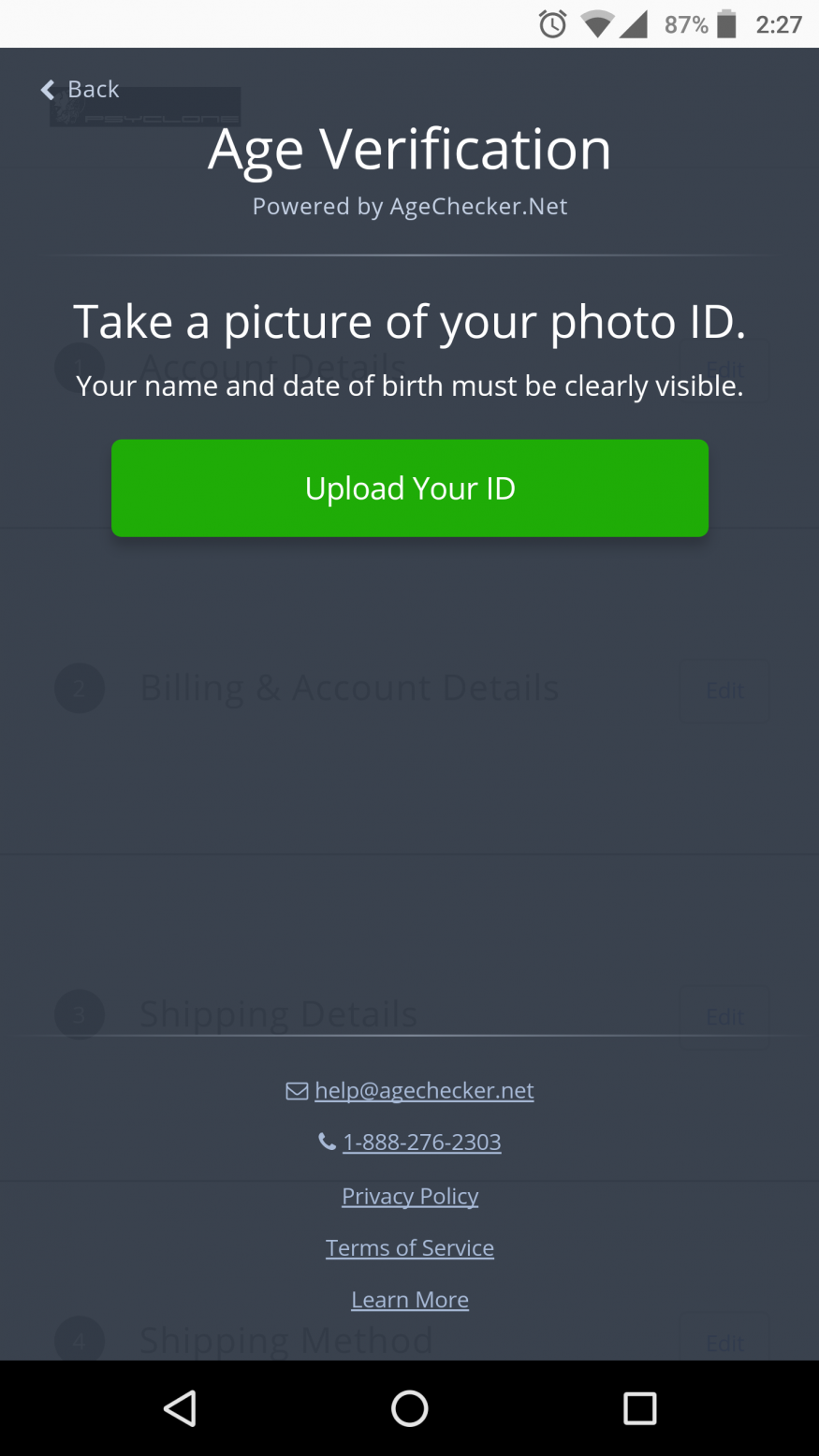Open the Privacy Policy link
Viewport: 819px width, 1456px height.
[410, 1196]
